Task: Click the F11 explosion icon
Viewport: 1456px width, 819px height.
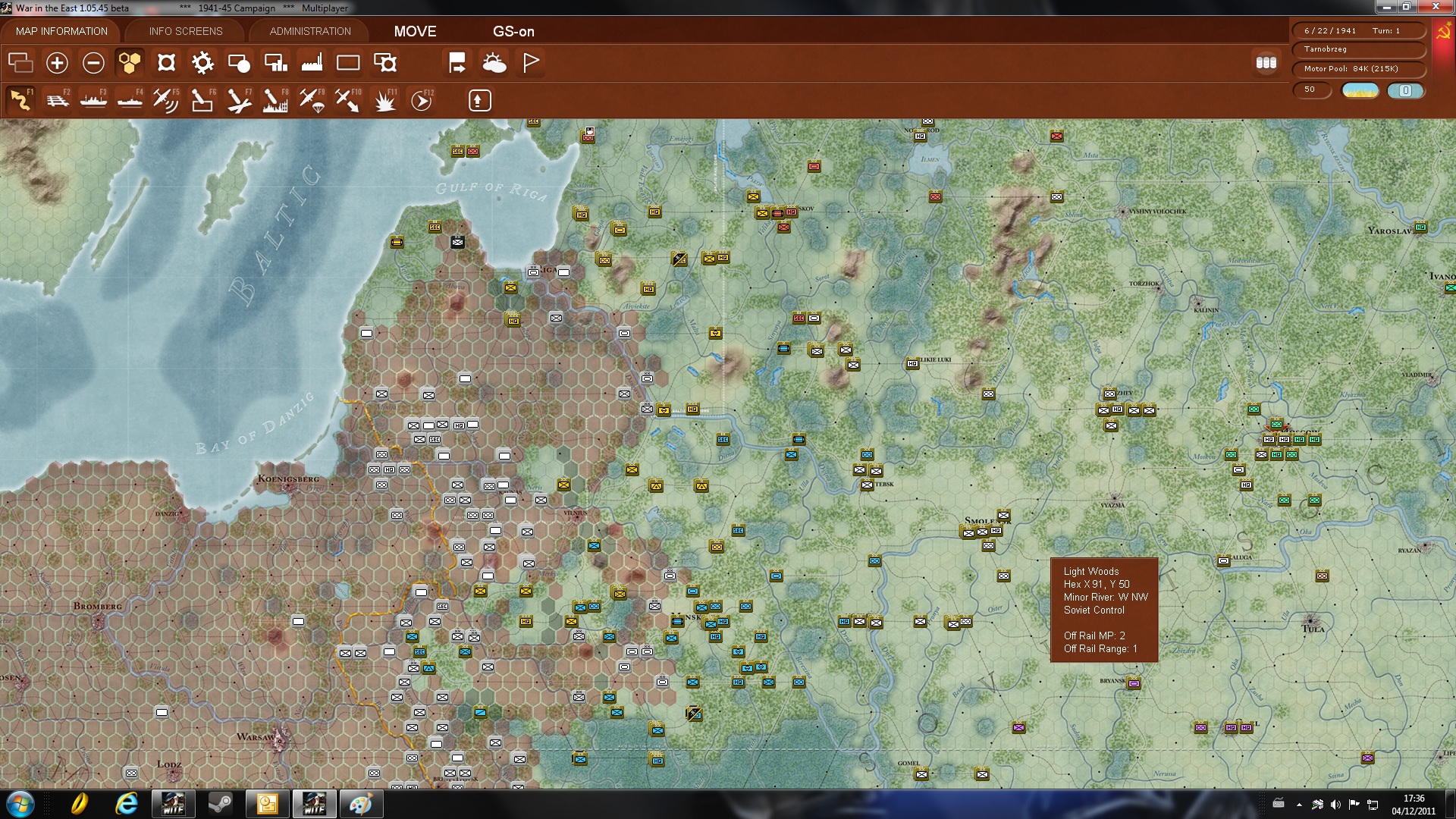Action: pos(385,100)
